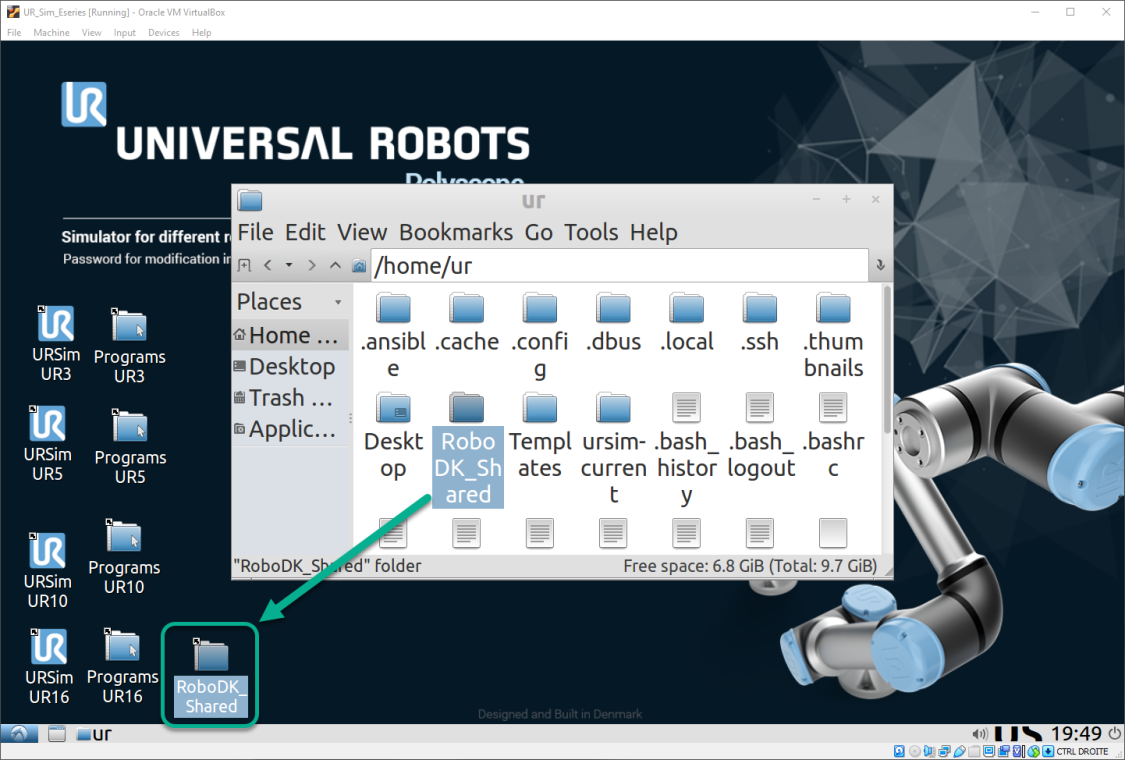Viewport: 1125px width, 760px height.
Task: Expand the back-history dropdown arrow in the toolbar
Action: (x=290, y=265)
